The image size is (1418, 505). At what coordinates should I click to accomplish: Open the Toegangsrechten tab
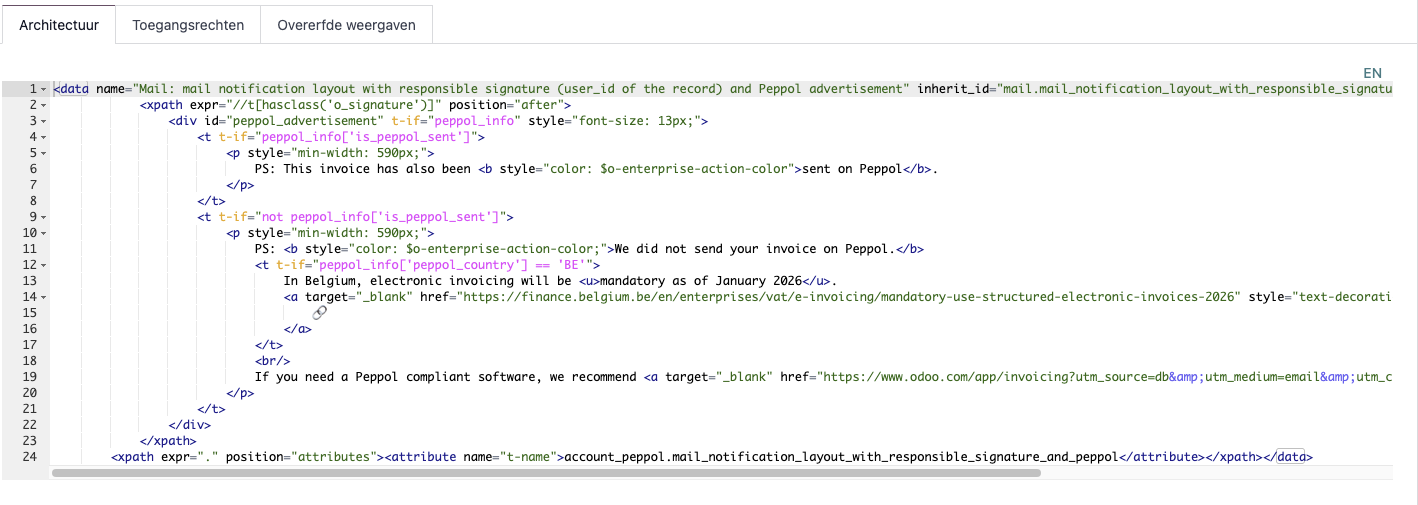point(188,25)
